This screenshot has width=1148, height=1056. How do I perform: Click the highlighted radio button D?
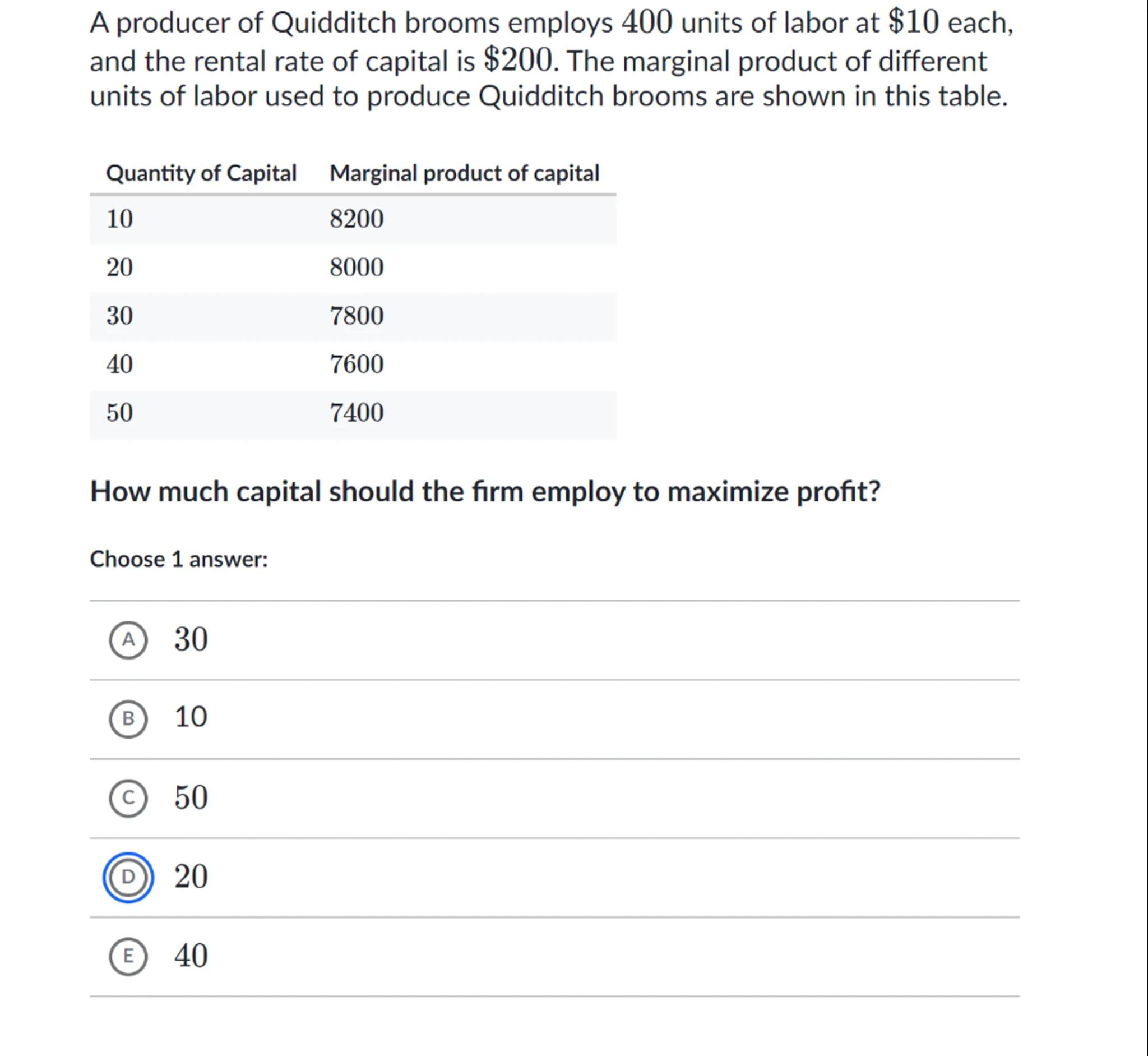[128, 877]
